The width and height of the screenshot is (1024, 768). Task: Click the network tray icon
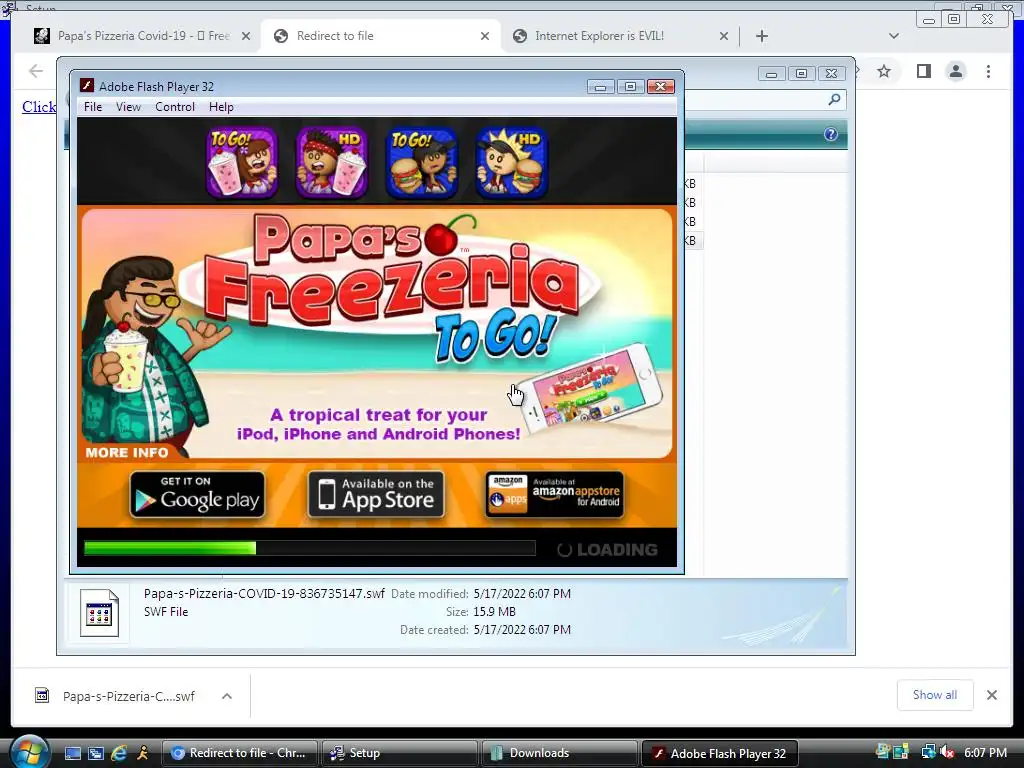[x=927, y=752]
